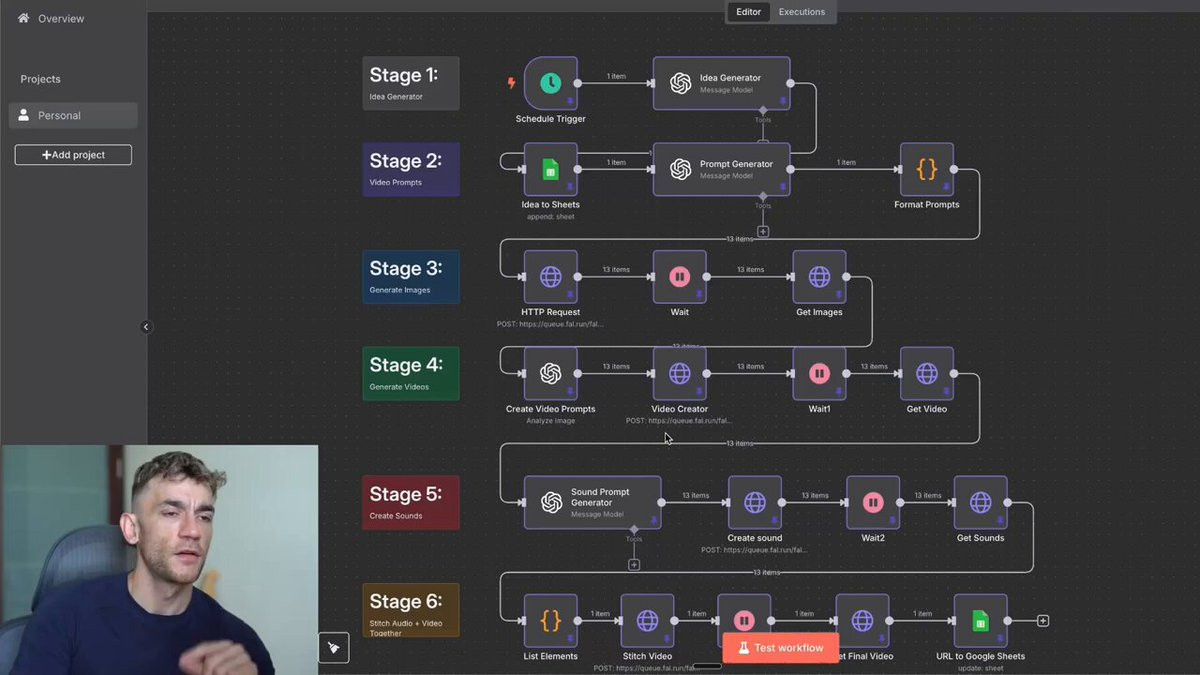Viewport: 1200px width, 675px height.
Task: Collapse the left sidebar with the chevron
Action: pos(146,327)
